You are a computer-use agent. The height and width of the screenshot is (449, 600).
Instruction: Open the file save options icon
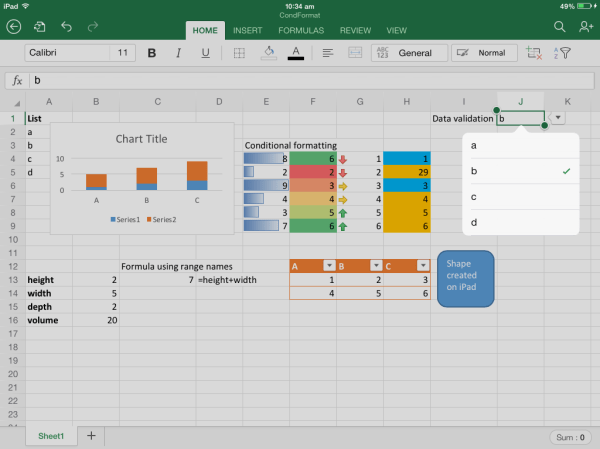pos(39,27)
